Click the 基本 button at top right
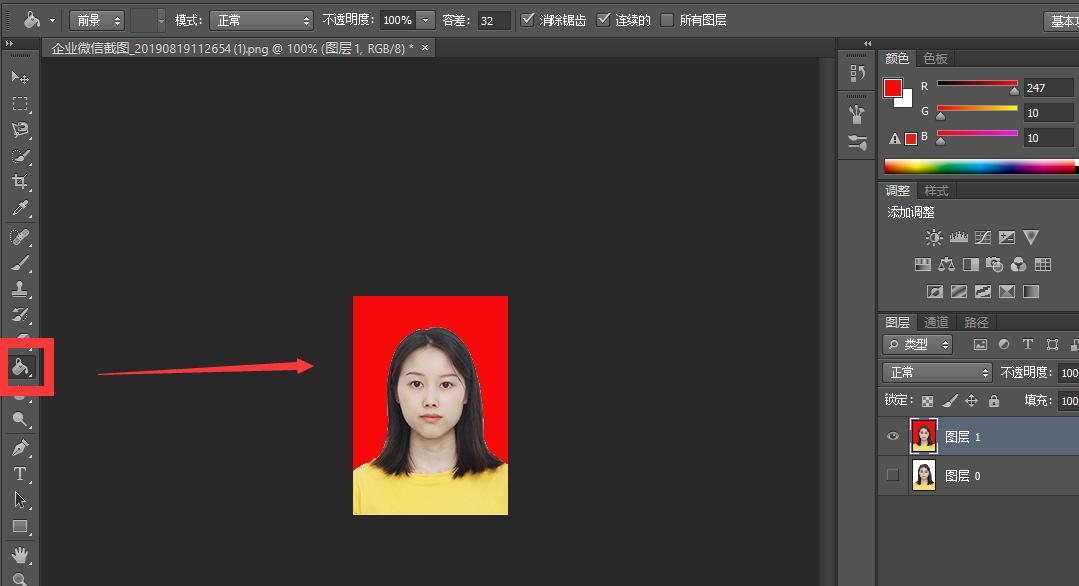The image size is (1079, 586). pos(1063,19)
